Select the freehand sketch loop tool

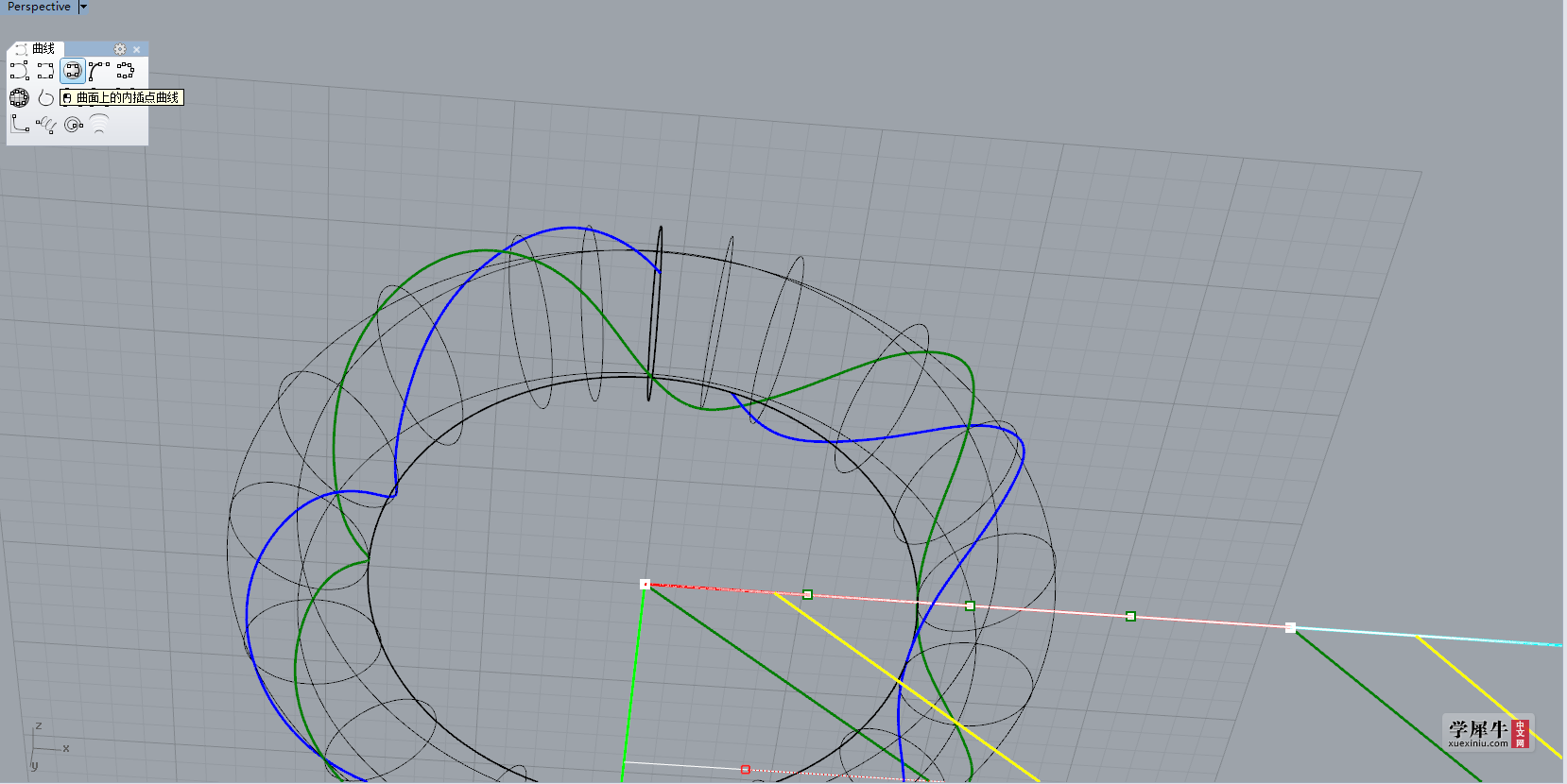point(45,97)
